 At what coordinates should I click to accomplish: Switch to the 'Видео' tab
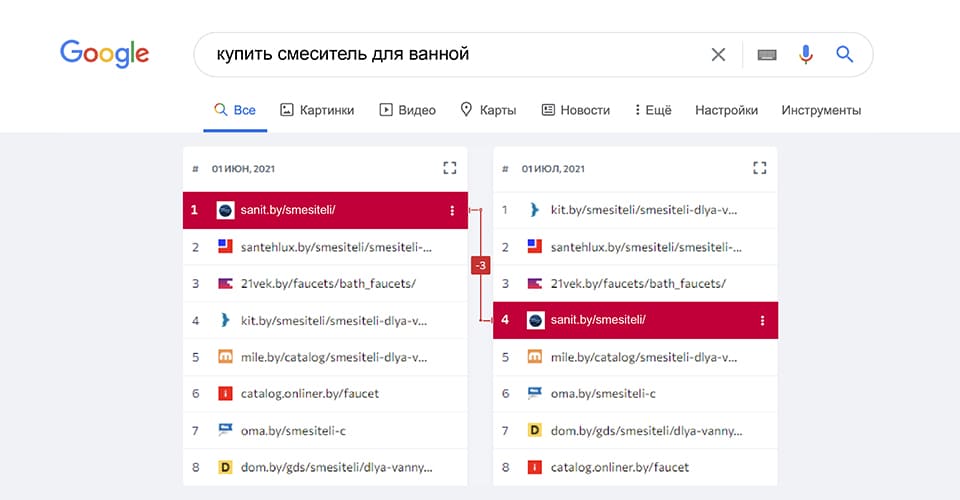407,110
